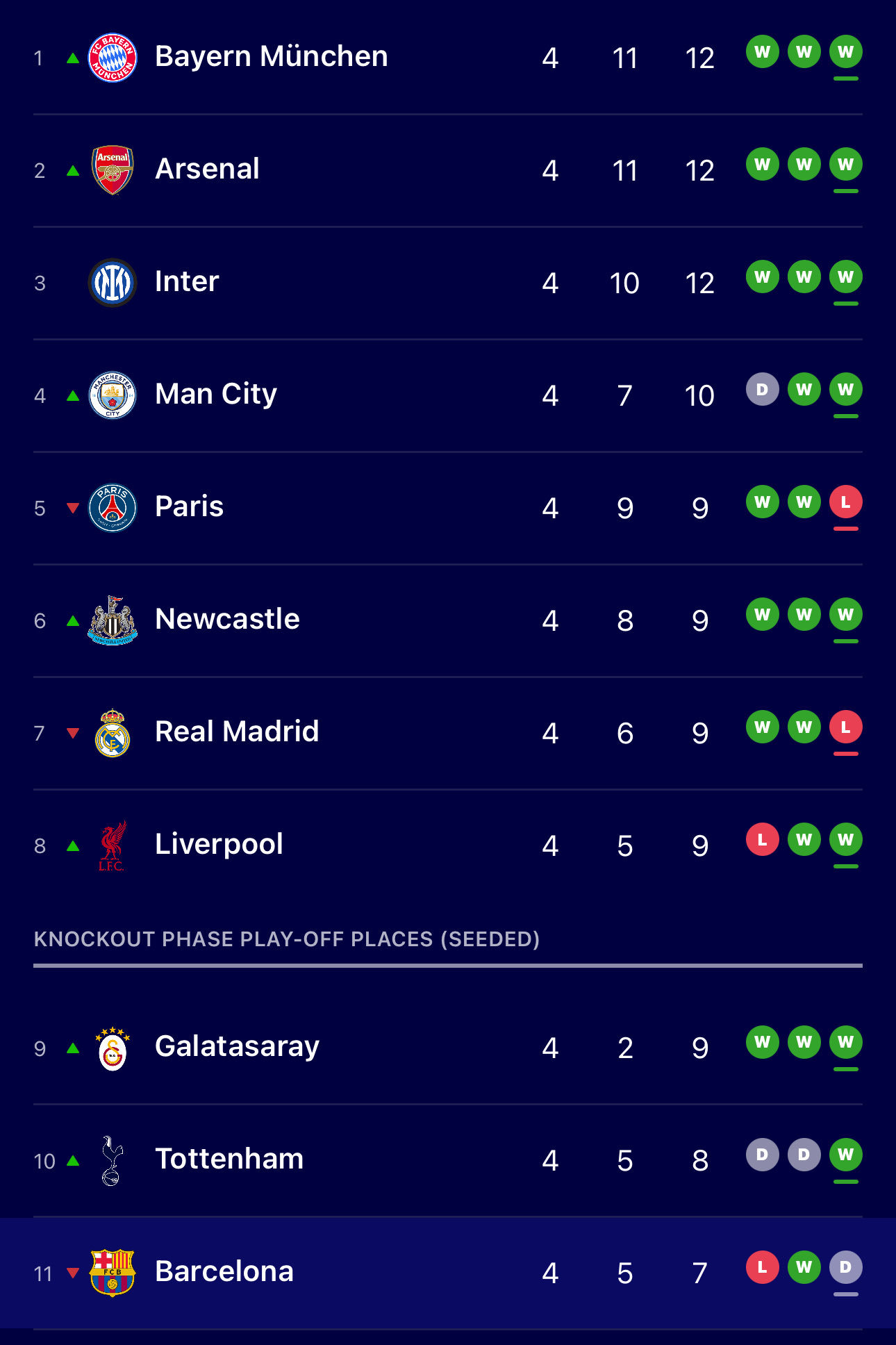Tap the Liverpool club crest

click(x=113, y=845)
